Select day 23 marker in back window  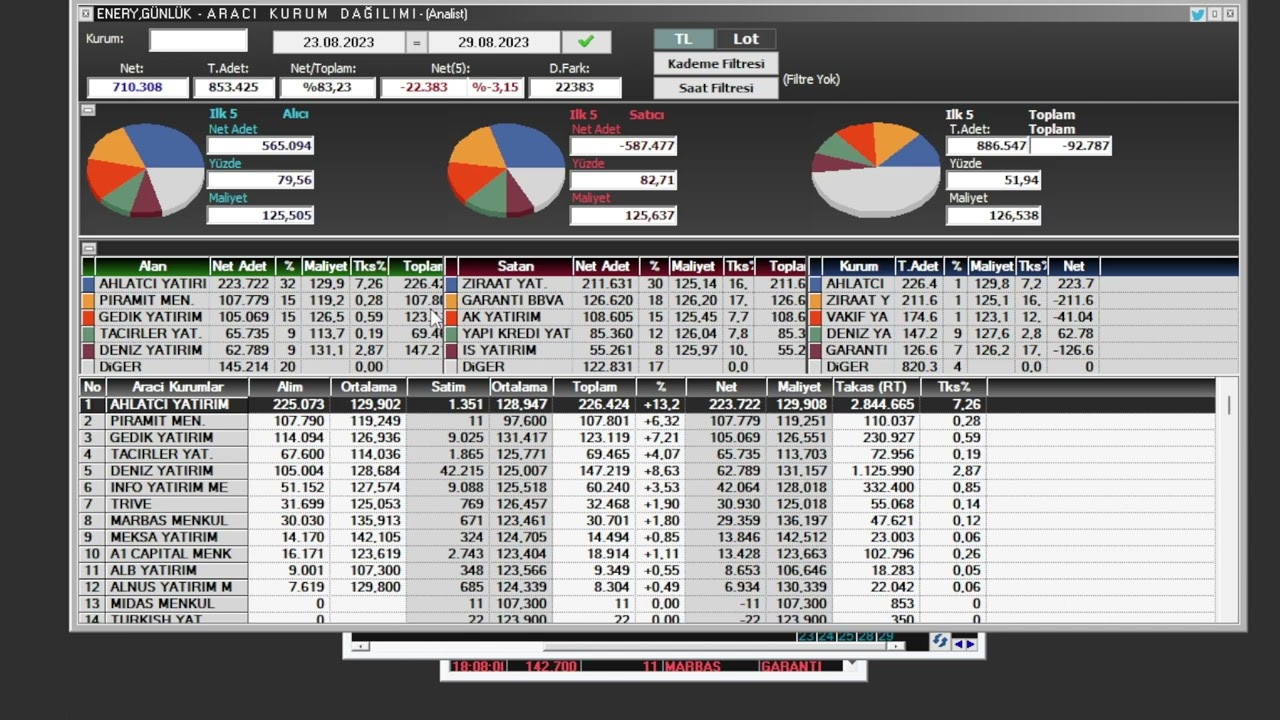coord(805,636)
